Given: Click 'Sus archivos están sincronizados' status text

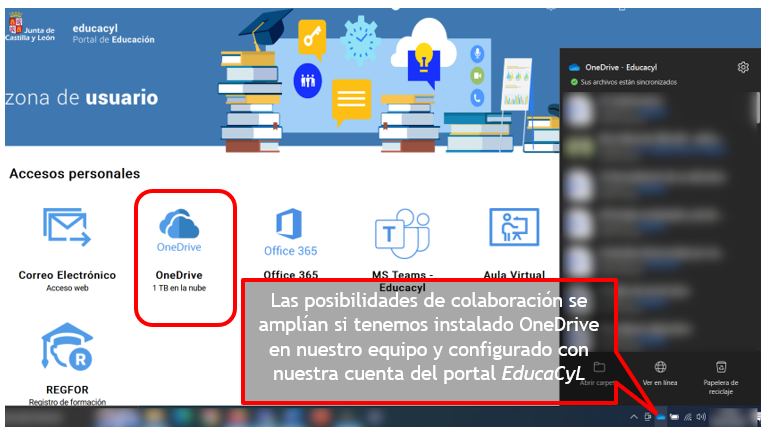Looking at the screenshot, I should [629, 82].
